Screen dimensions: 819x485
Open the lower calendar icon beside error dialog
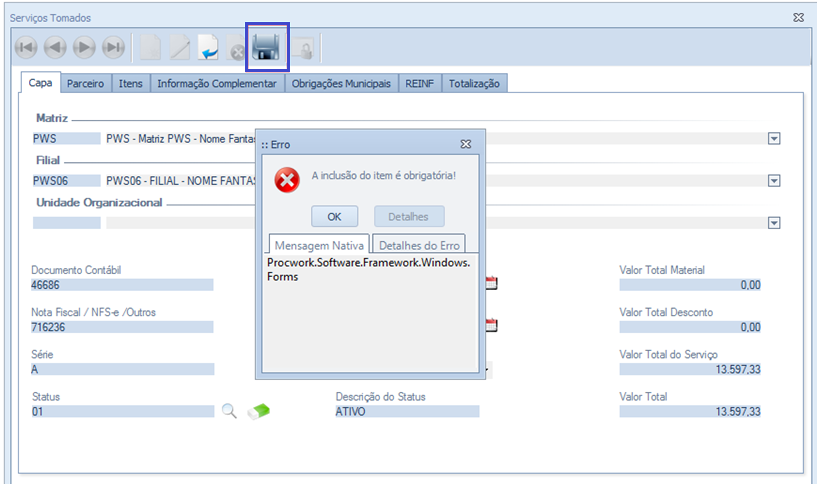492,325
